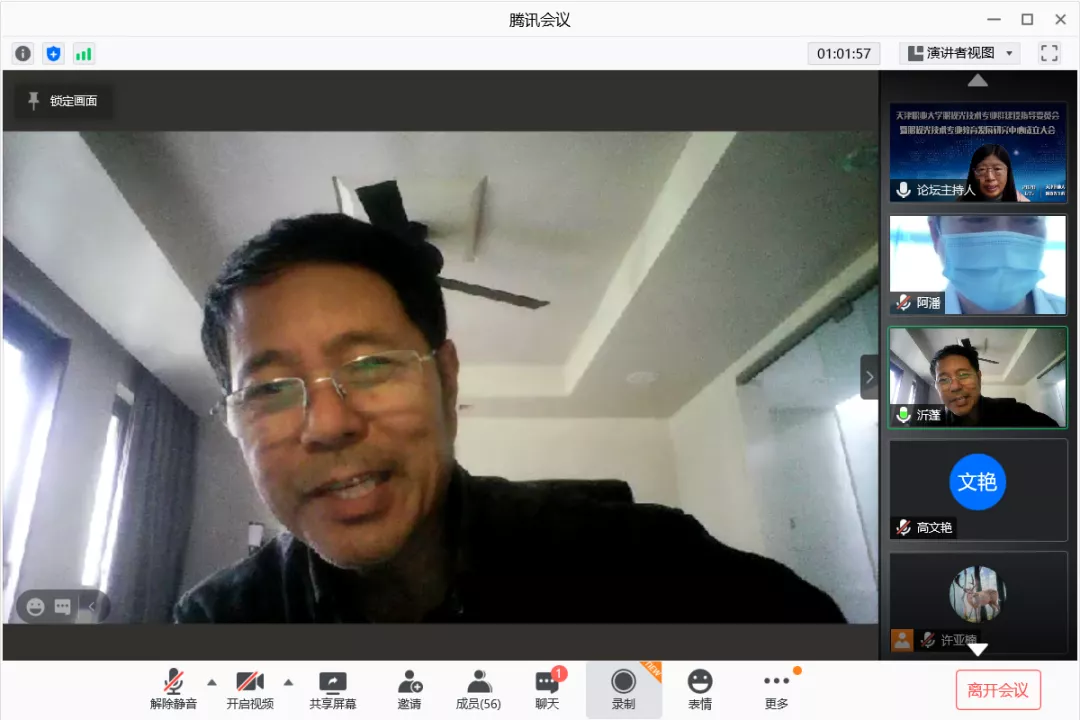Click Leave Meeting (离开会议) button
This screenshot has width=1080, height=720.
pyautogui.click(x=997, y=690)
